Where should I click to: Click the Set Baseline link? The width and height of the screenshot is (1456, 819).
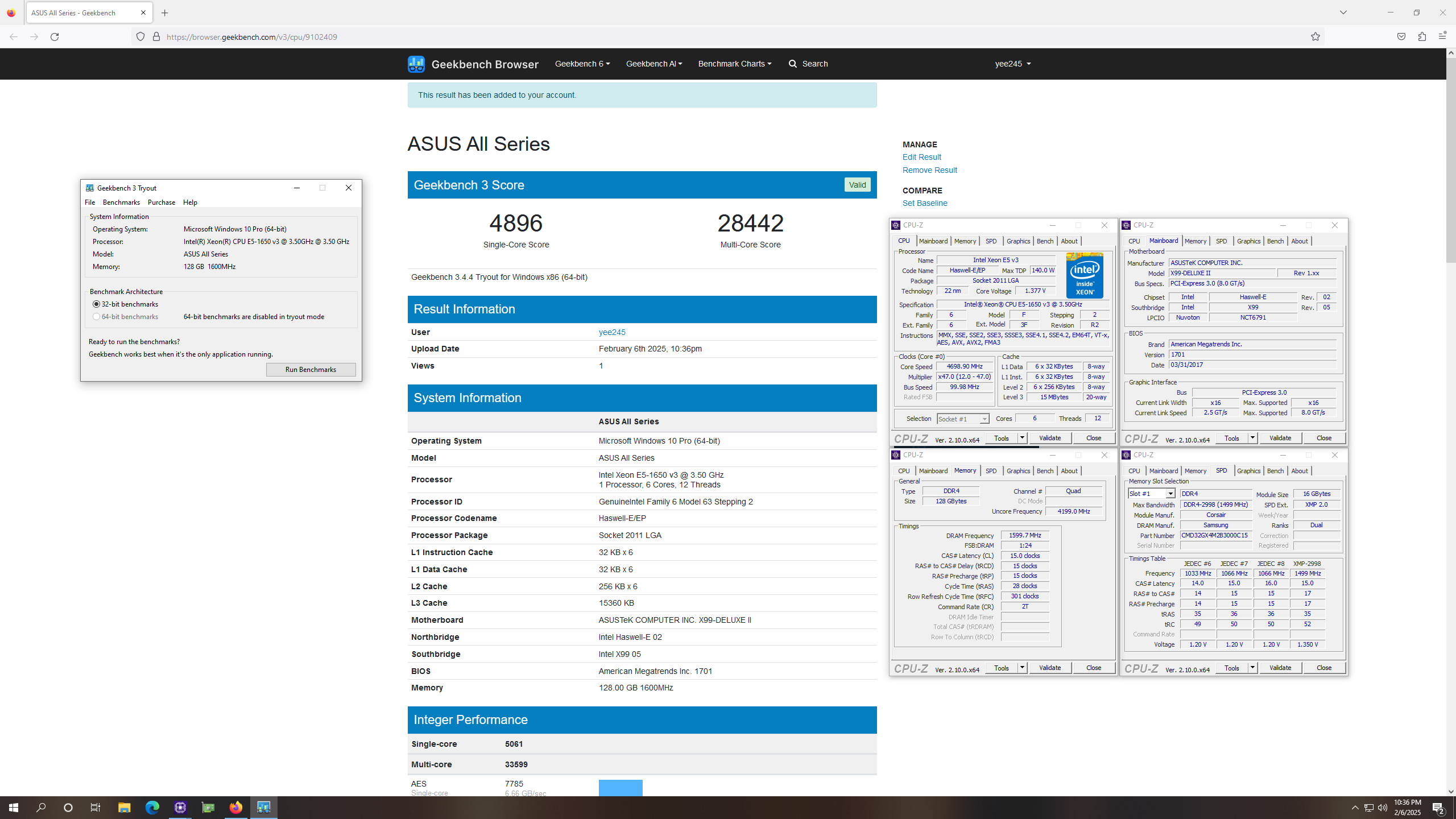click(x=925, y=203)
